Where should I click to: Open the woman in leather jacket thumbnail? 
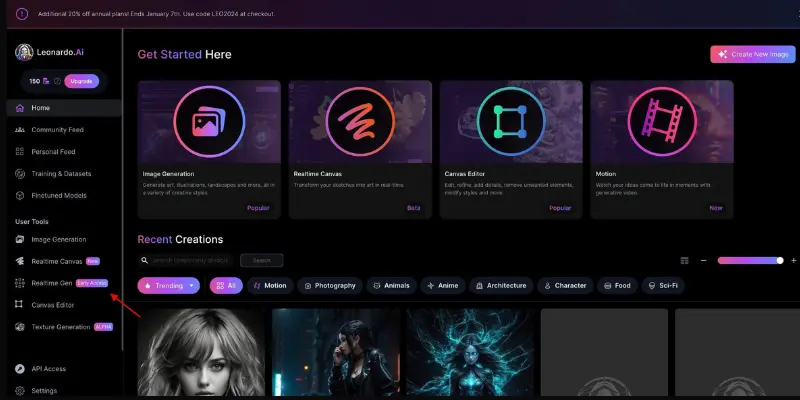336,352
